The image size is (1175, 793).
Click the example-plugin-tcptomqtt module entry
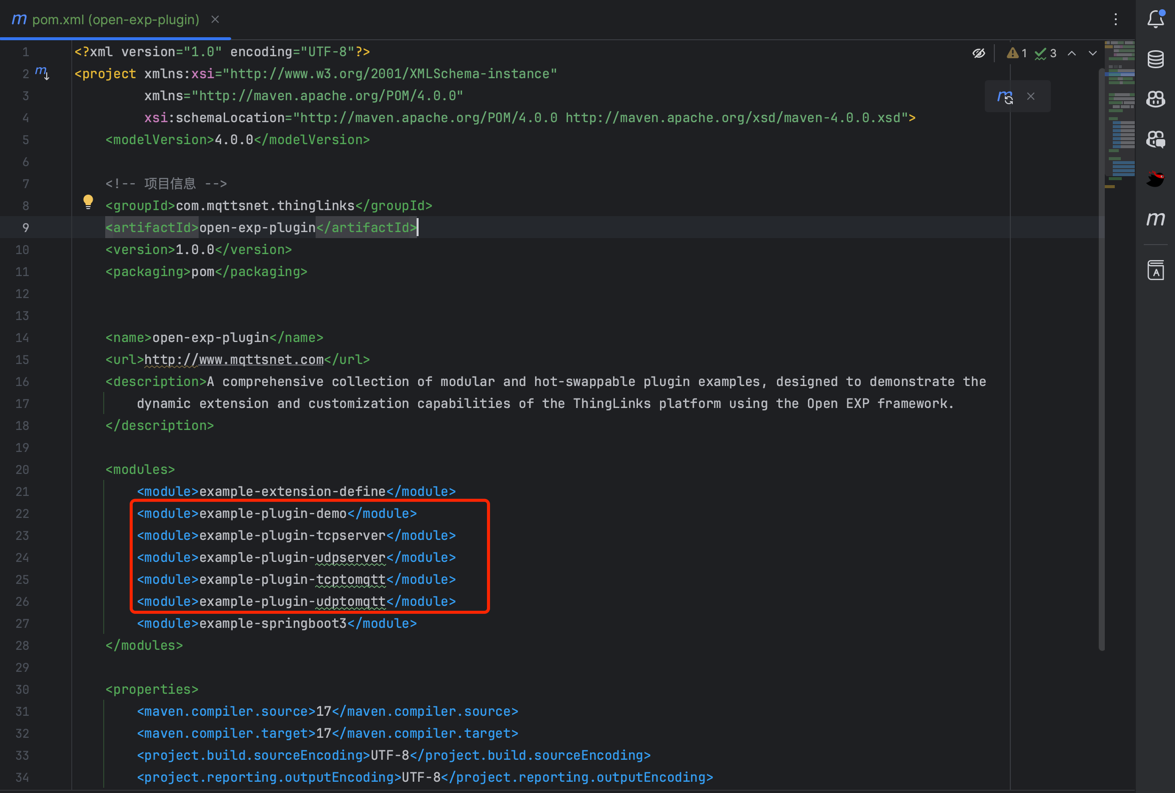point(296,579)
